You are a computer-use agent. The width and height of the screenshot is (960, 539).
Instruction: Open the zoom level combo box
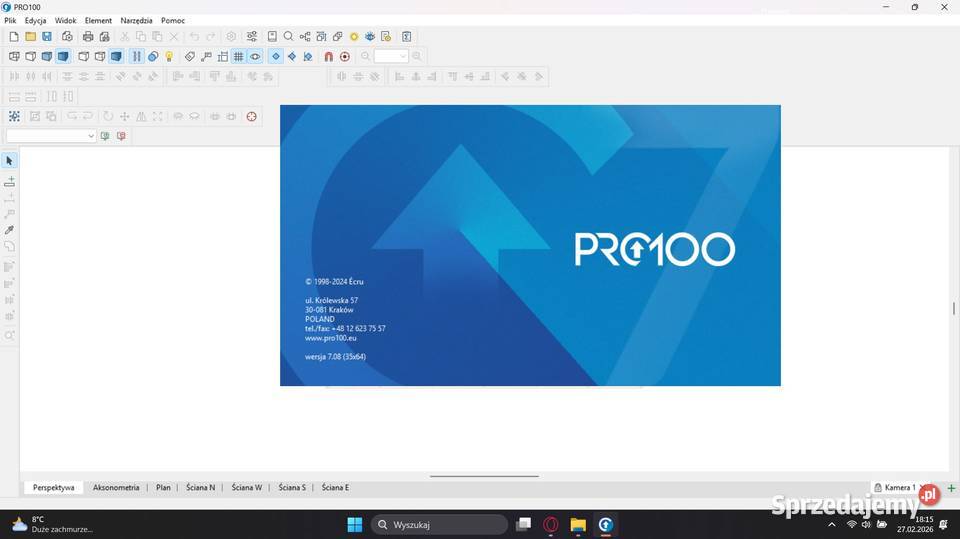[x=391, y=56]
